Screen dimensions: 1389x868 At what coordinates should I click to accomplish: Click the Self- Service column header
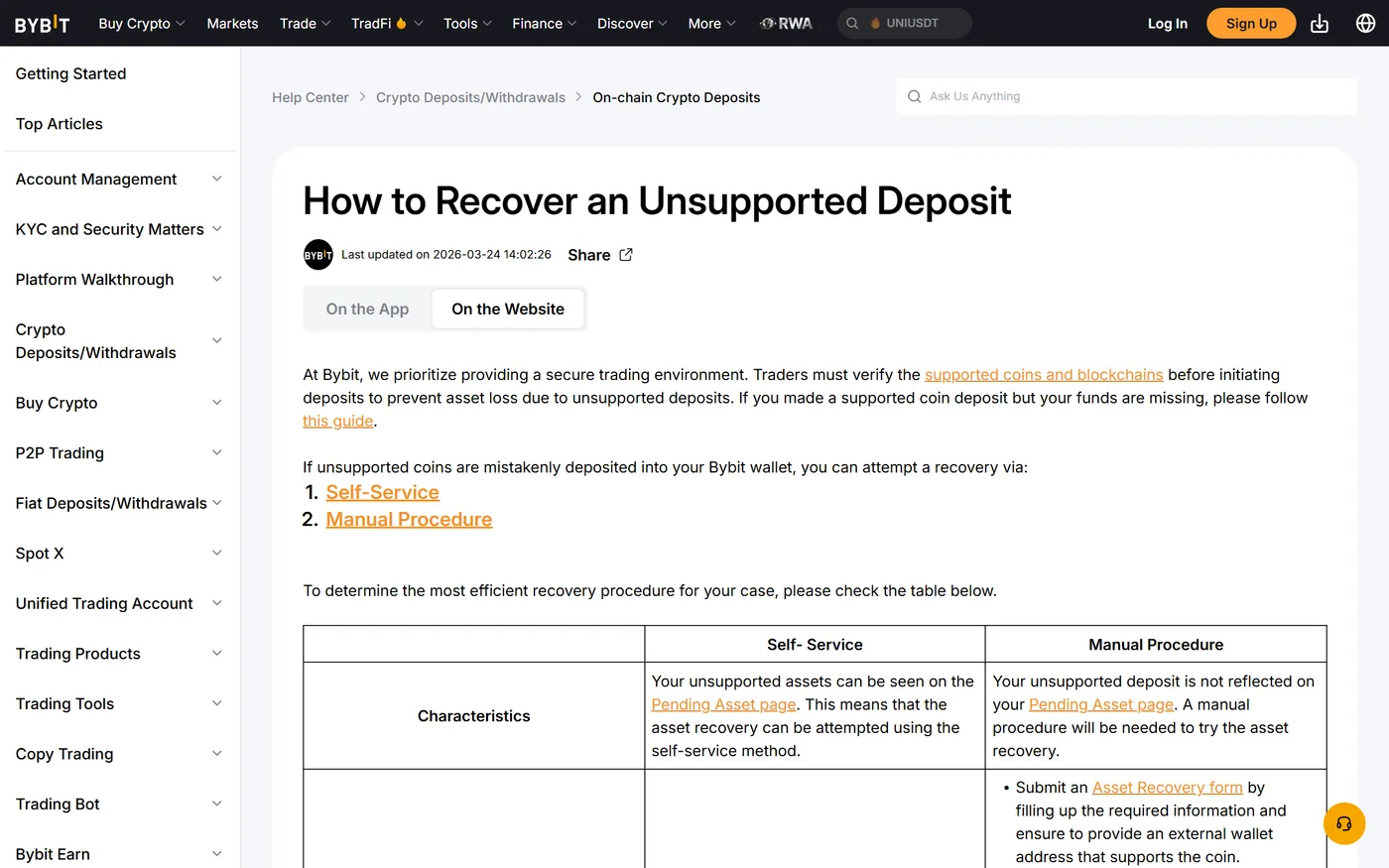(815, 645)
